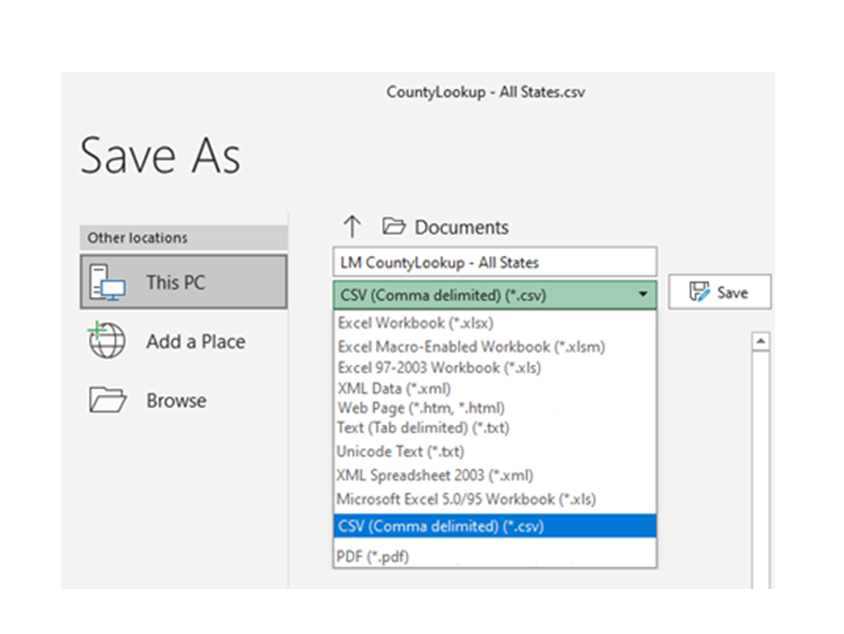
Task: Open the file type dropdown arrow
Action: [643, 294]
